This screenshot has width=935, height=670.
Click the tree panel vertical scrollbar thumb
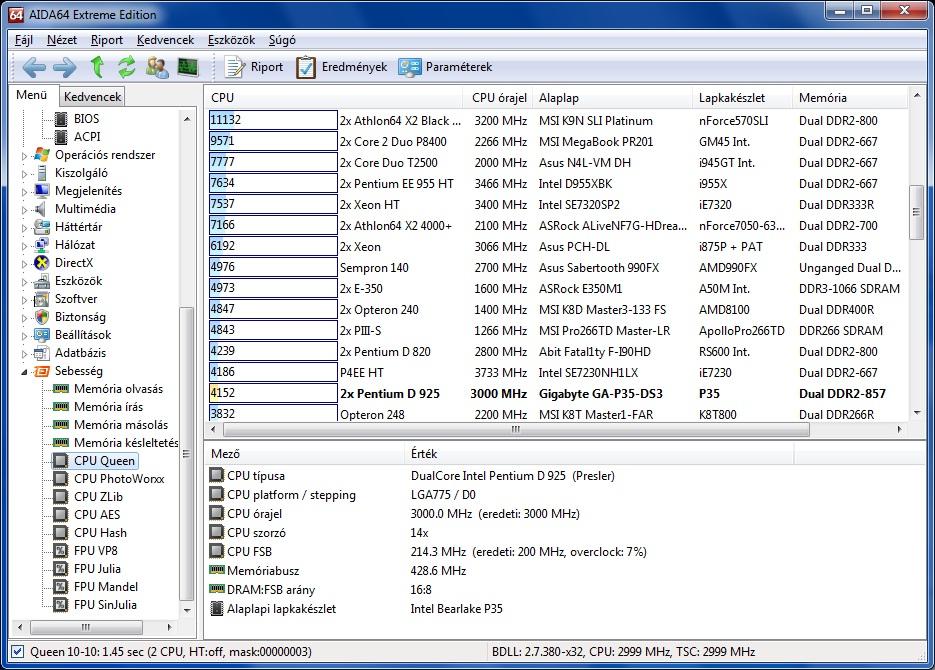[186, 454]
